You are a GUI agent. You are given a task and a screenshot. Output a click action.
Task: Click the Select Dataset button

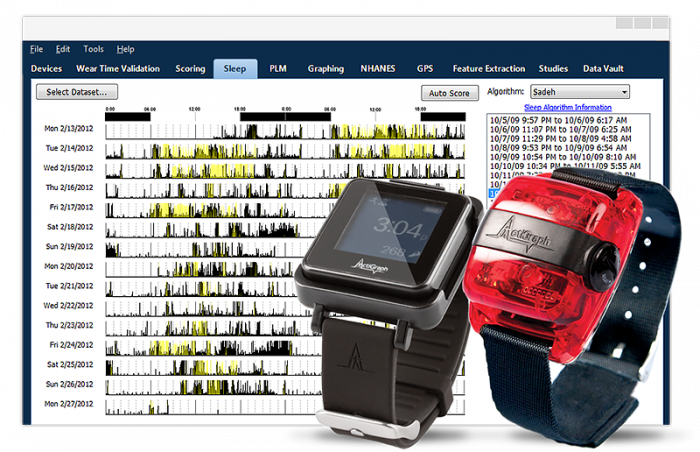pos(77,92)
